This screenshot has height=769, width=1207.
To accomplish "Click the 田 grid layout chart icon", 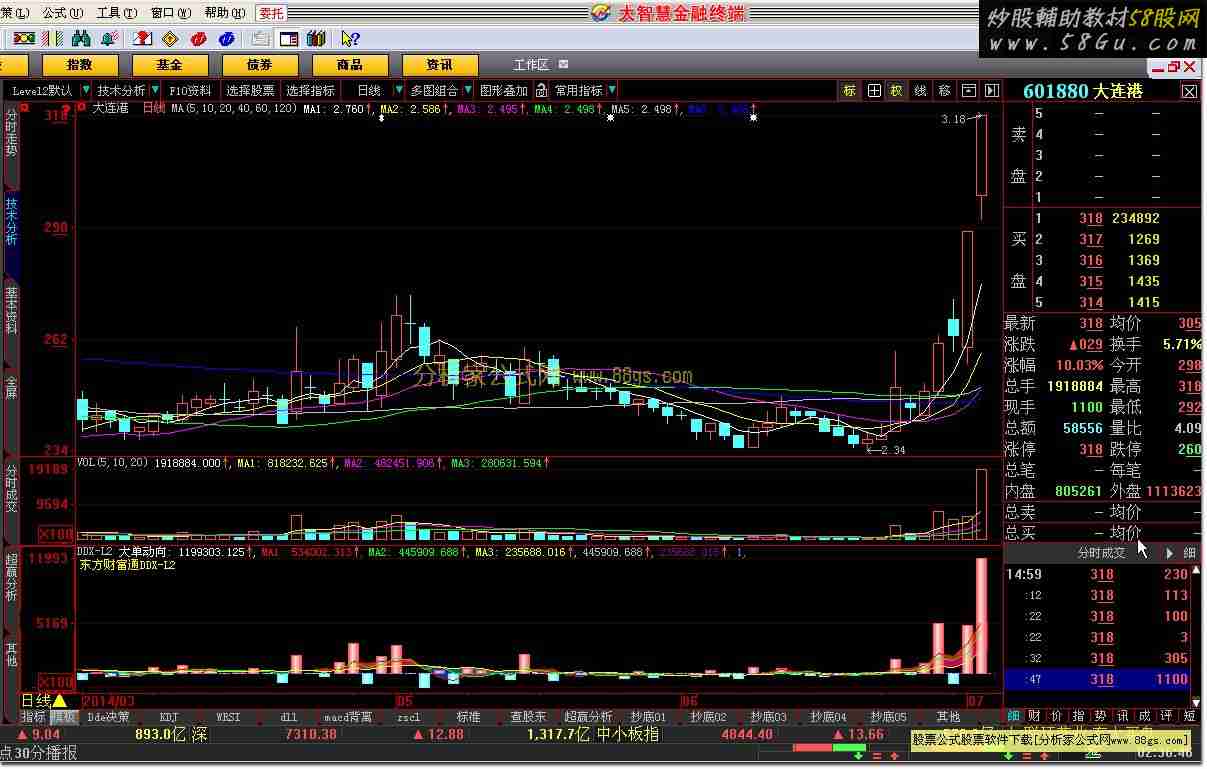I will pos(874,90).
